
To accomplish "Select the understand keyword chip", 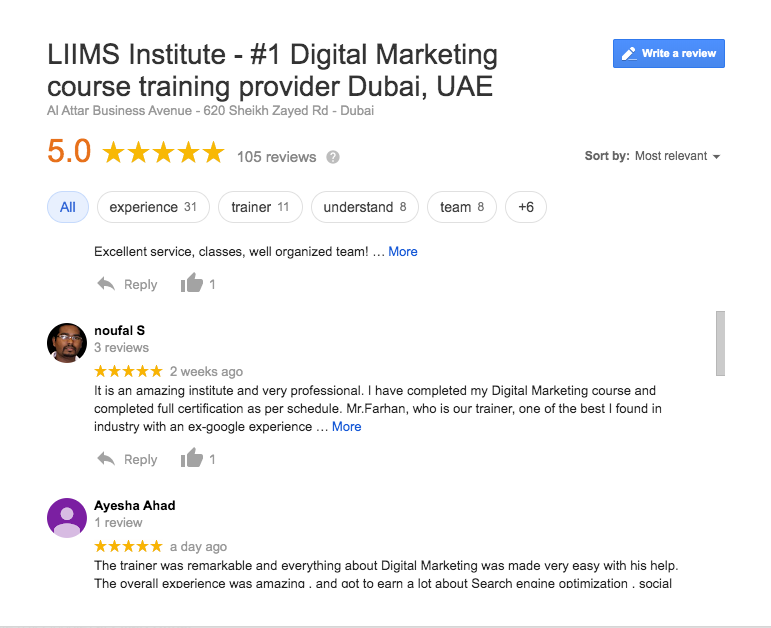I will click(x=365, y=207).
